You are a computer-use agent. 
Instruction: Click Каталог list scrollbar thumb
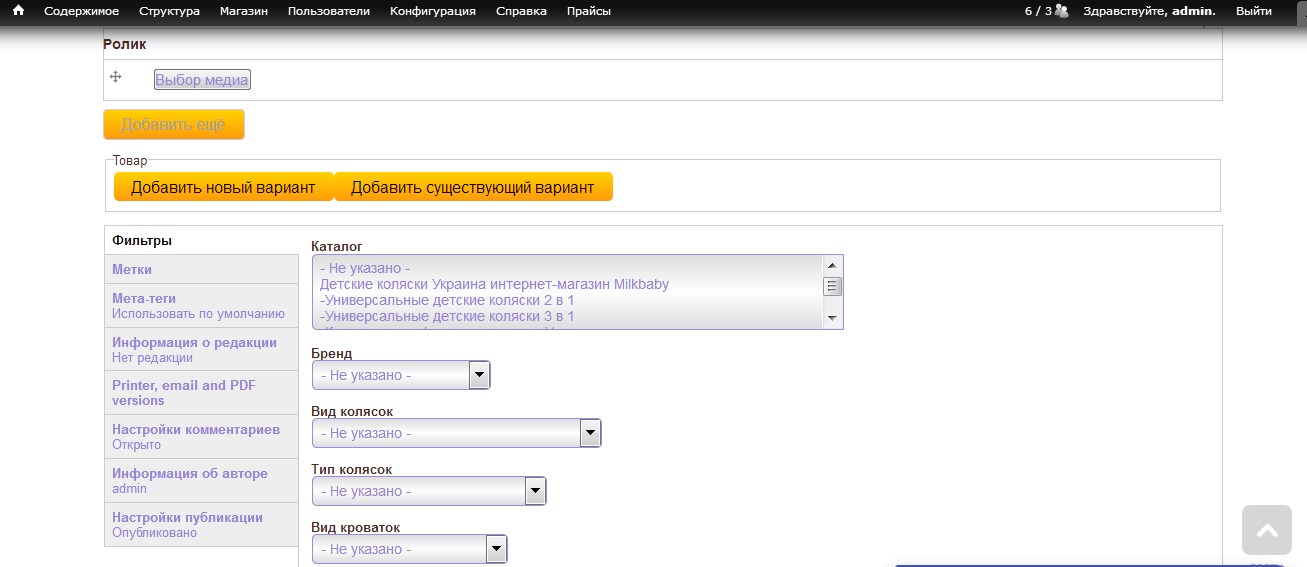(832, 286)
